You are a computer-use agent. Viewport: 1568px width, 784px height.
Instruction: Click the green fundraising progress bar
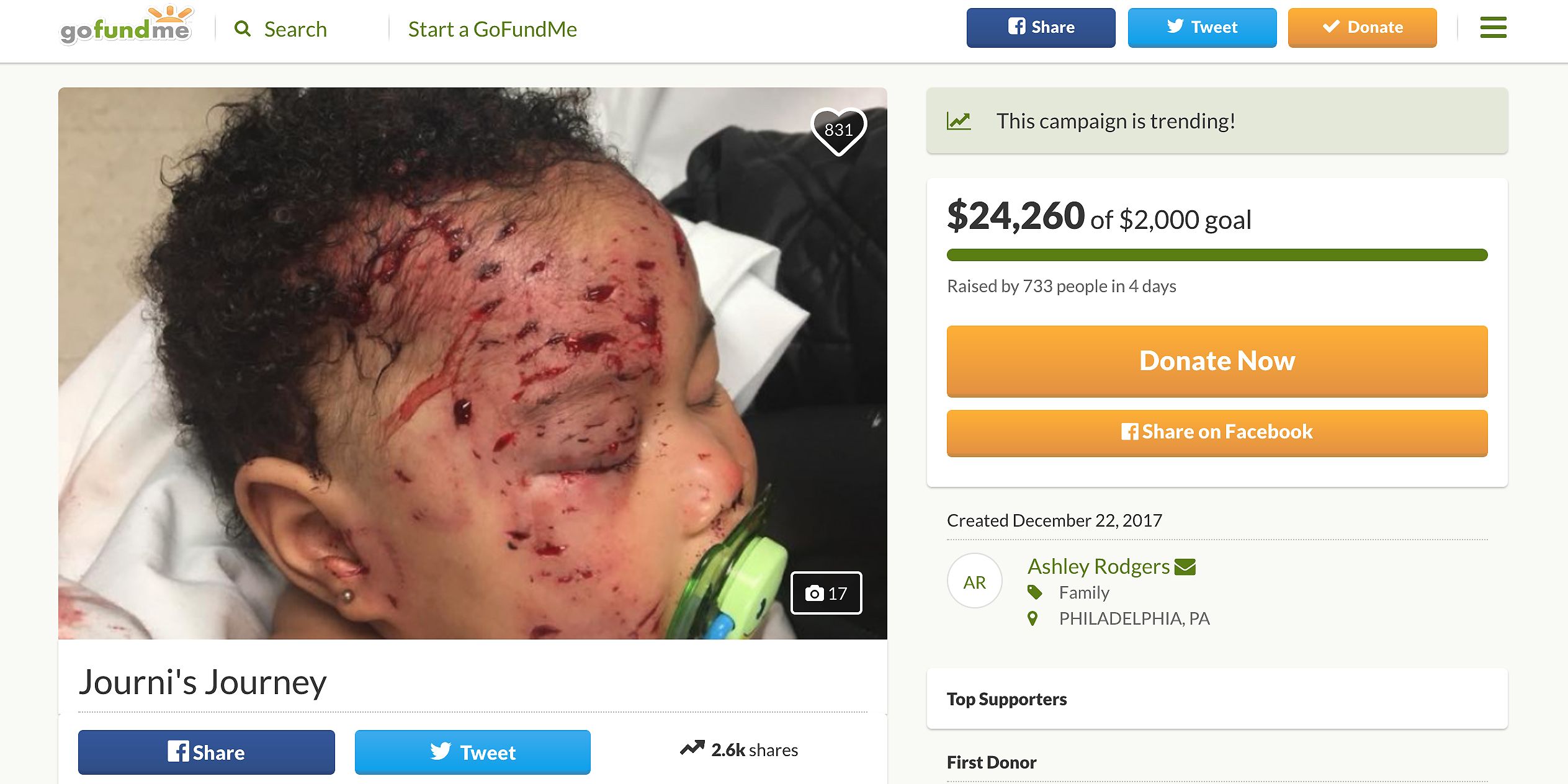point(1217,255)
